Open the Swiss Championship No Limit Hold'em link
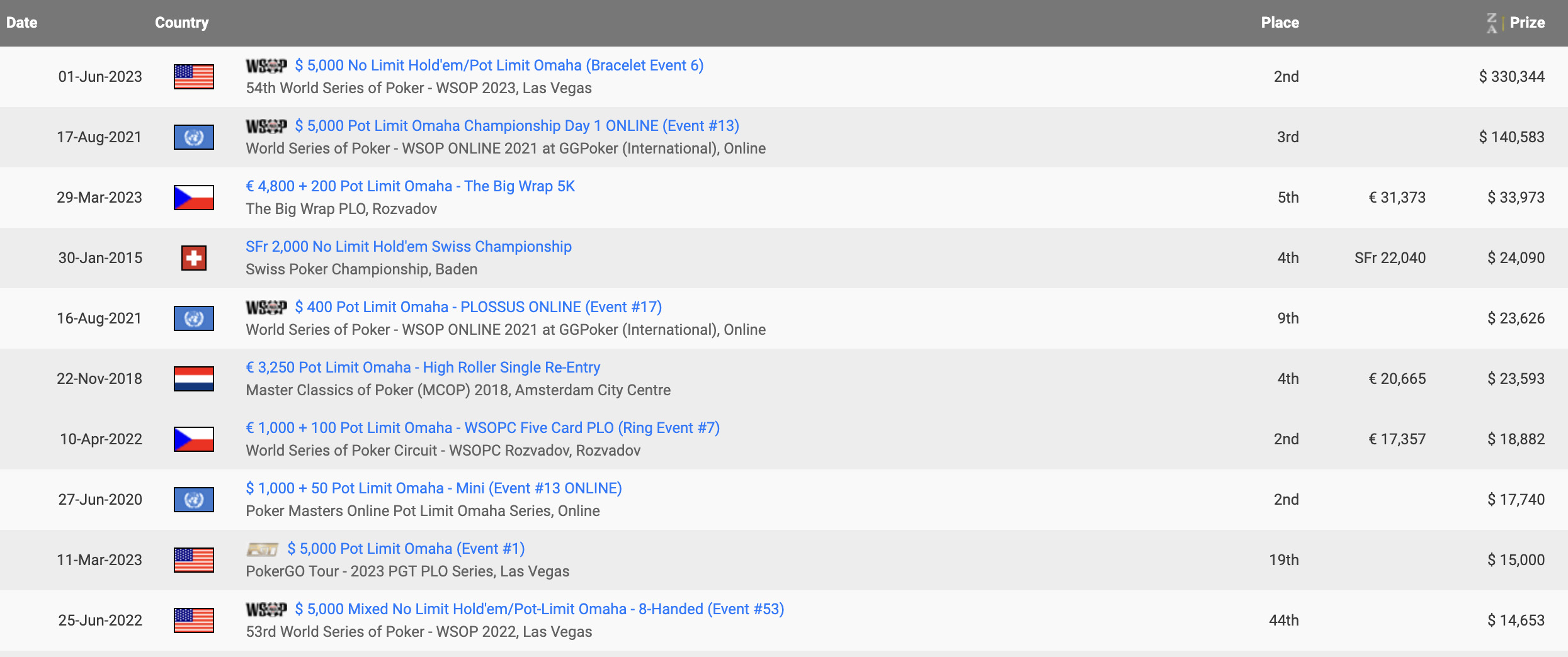 click(x=408, y=247)
